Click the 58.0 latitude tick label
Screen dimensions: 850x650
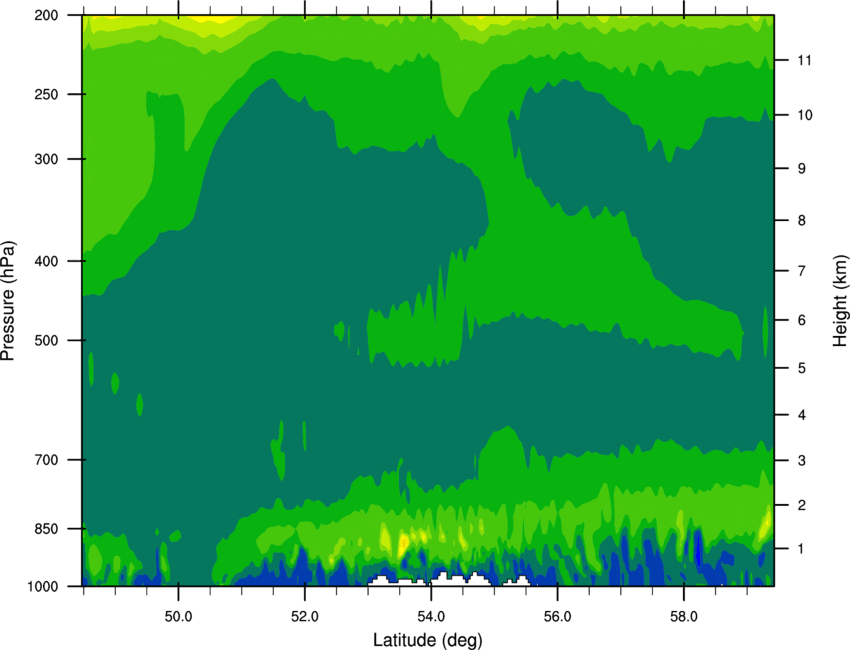pos(684,617)
